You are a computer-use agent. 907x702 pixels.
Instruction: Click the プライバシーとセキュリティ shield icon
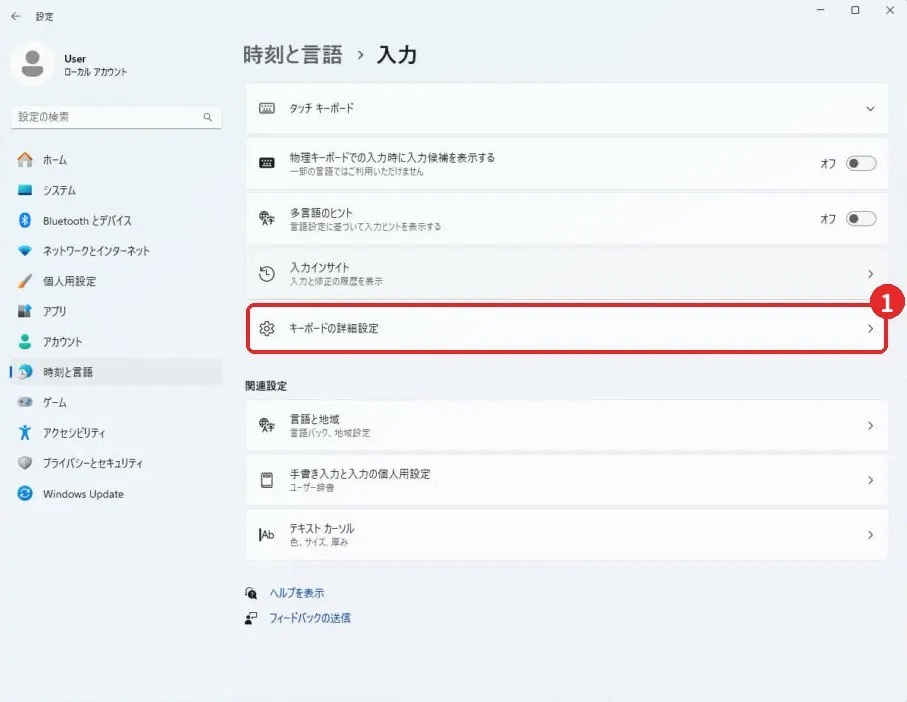[25, 463]
